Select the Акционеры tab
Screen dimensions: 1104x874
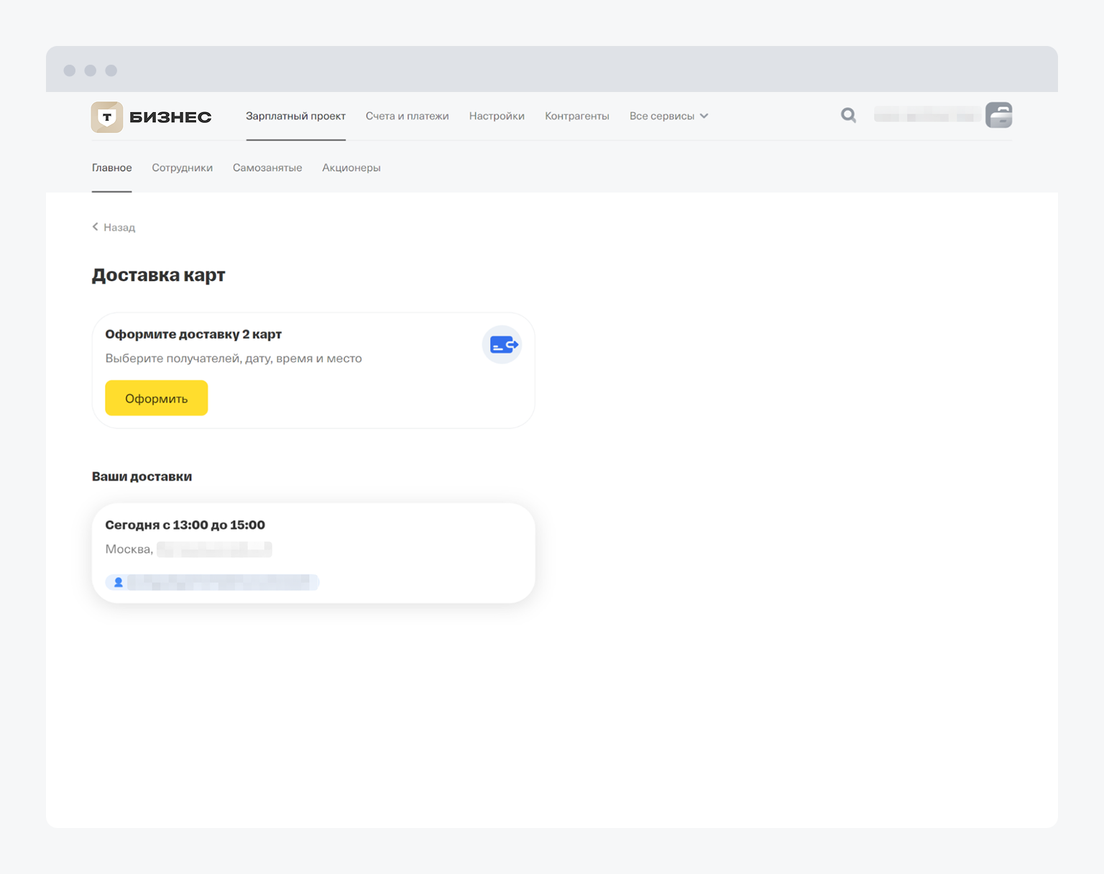click(351, 168)
